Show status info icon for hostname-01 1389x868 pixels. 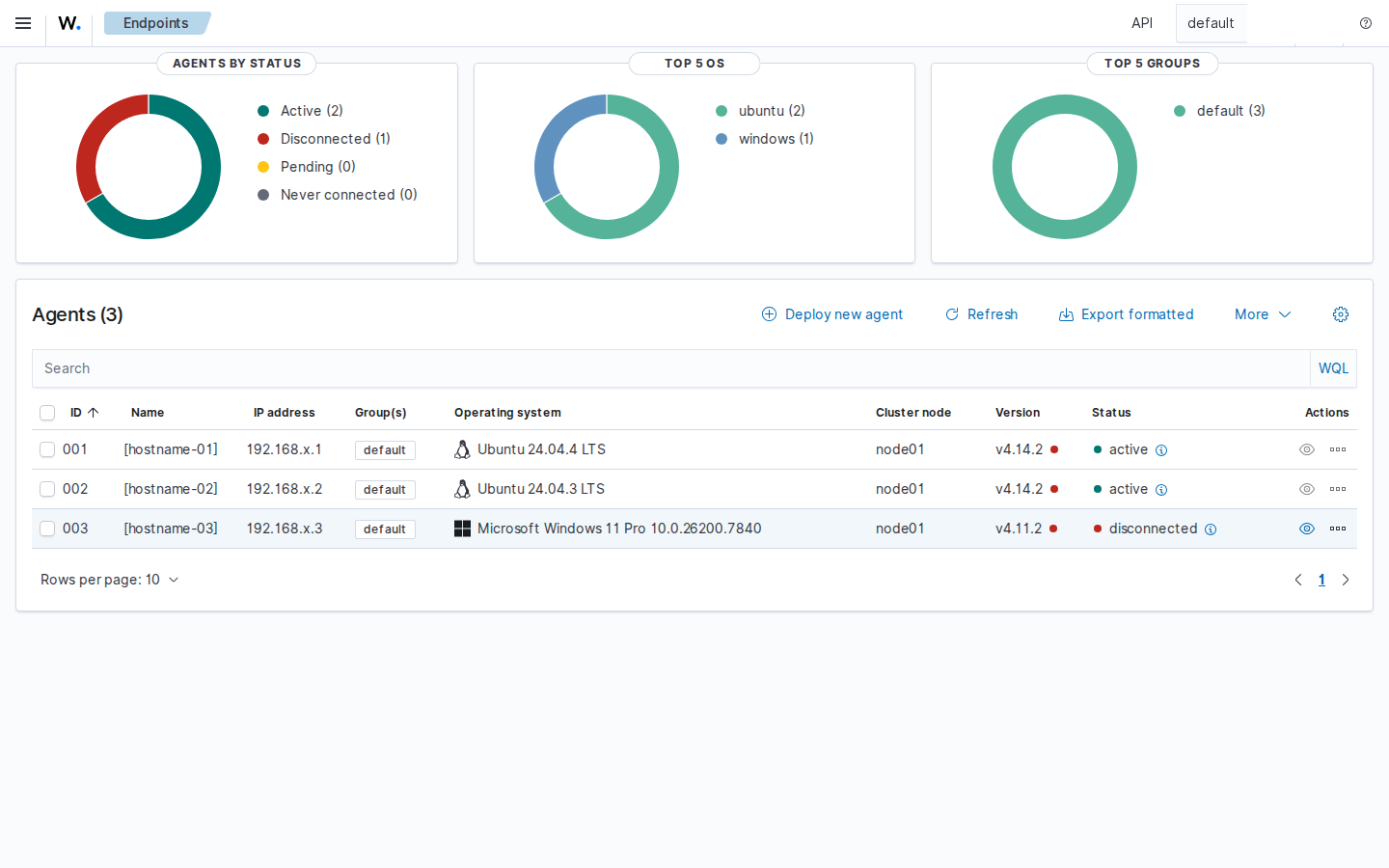click(x=1161, y=450)
